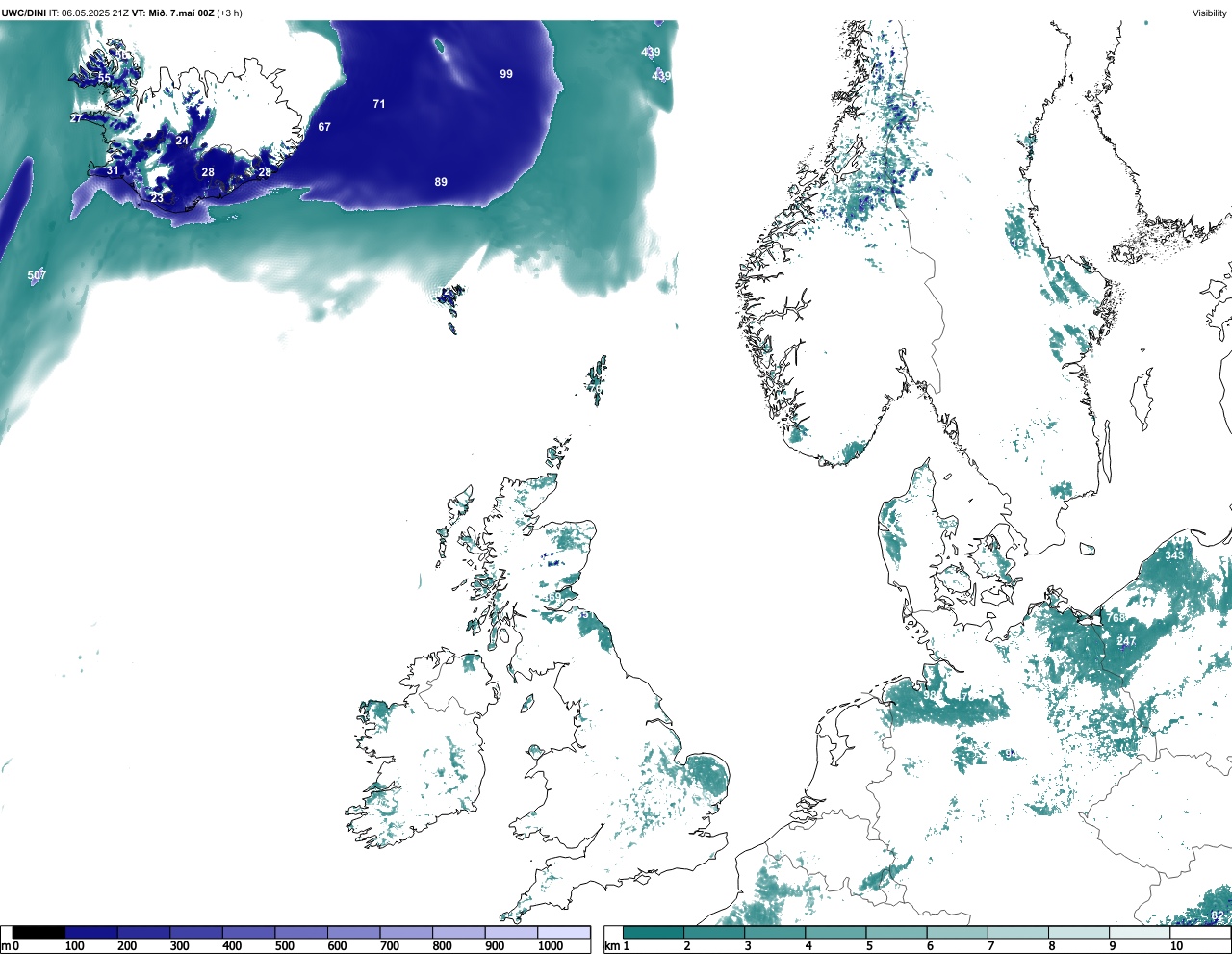Select the 900–1000 m pale lavender swatch
The image size is (1232, 954).
coord(511,932)
